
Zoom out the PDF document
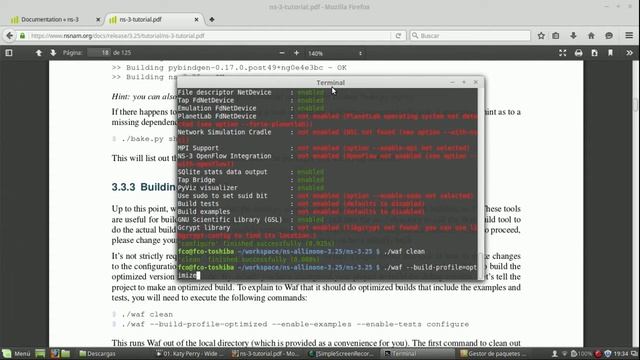click(x=282, y=53)
